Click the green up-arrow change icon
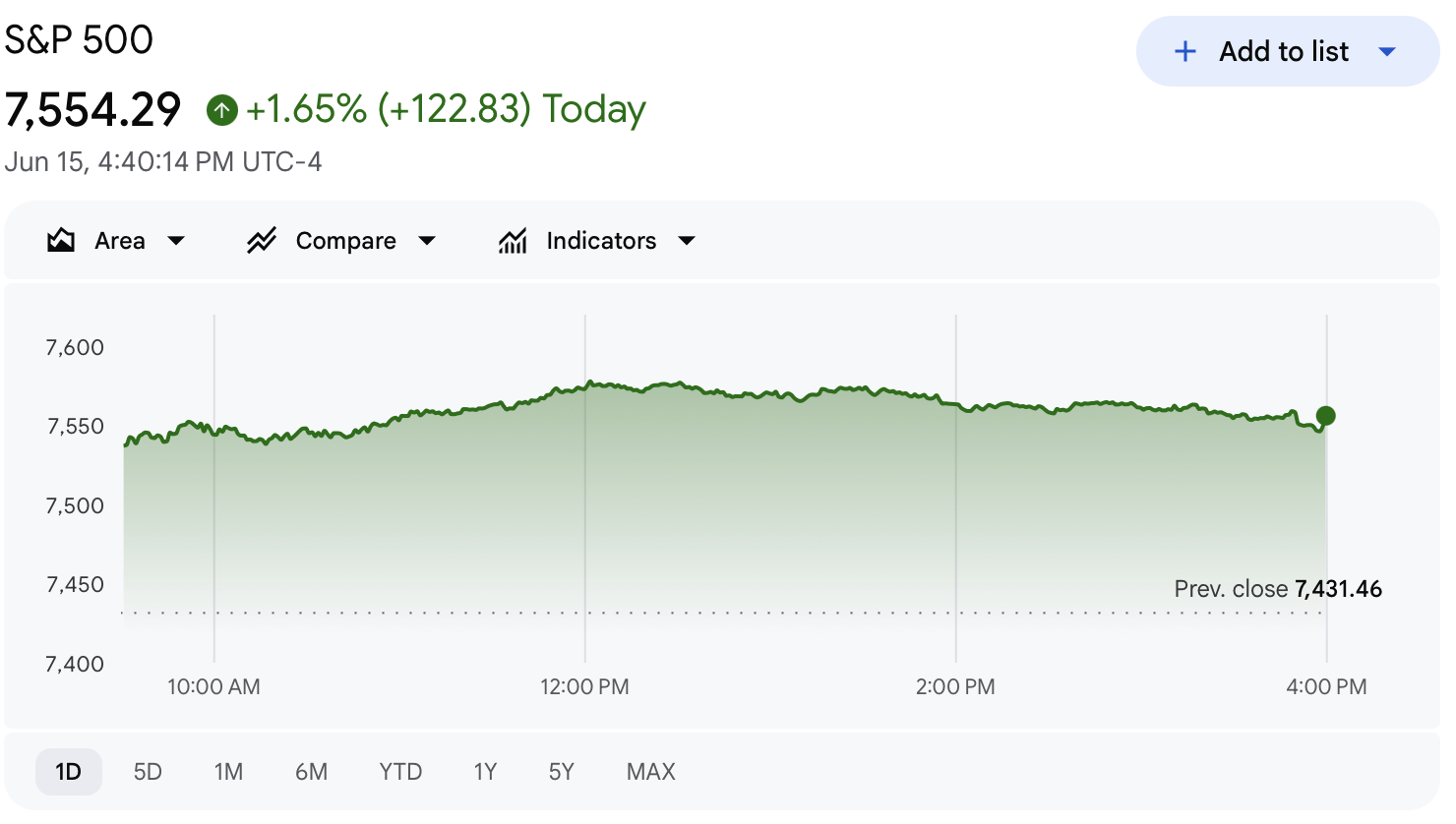Image resolution: width=1456 pixels, height=824 pixels. 222,110
